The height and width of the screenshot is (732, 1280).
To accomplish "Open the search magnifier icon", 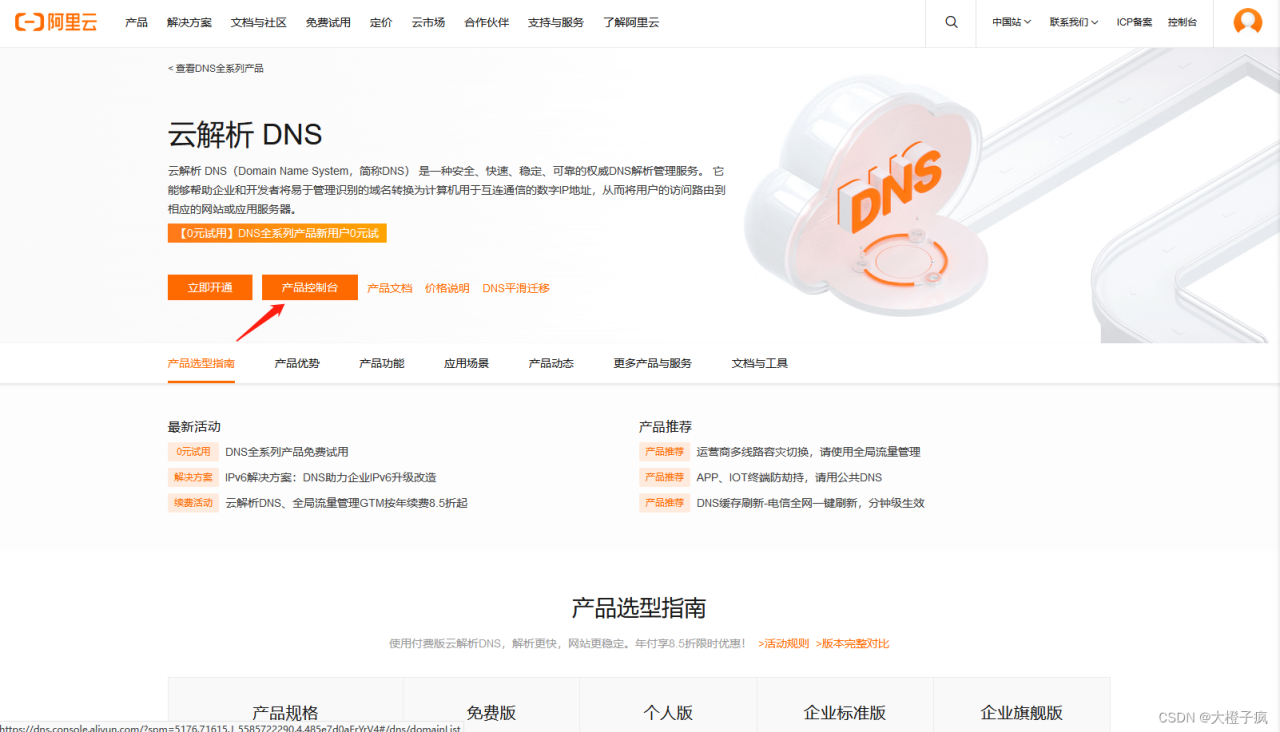I will (950, 22).
